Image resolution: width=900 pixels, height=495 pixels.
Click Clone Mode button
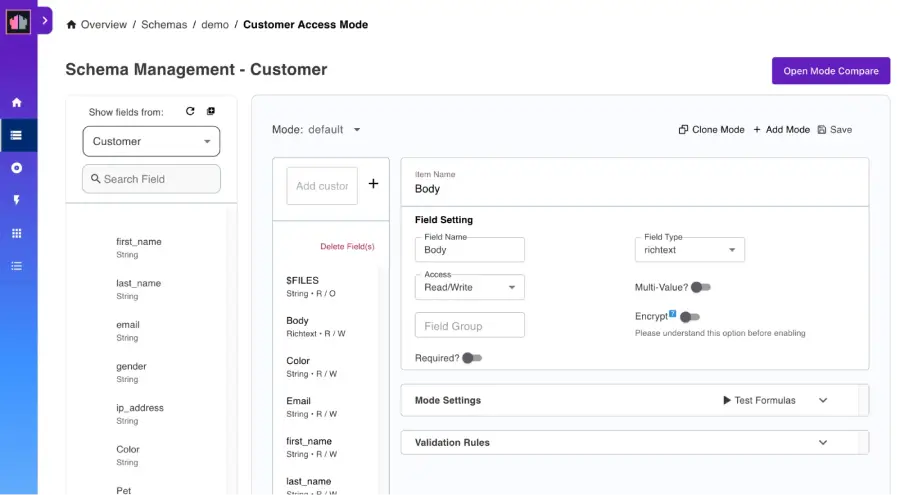(711, 129)
